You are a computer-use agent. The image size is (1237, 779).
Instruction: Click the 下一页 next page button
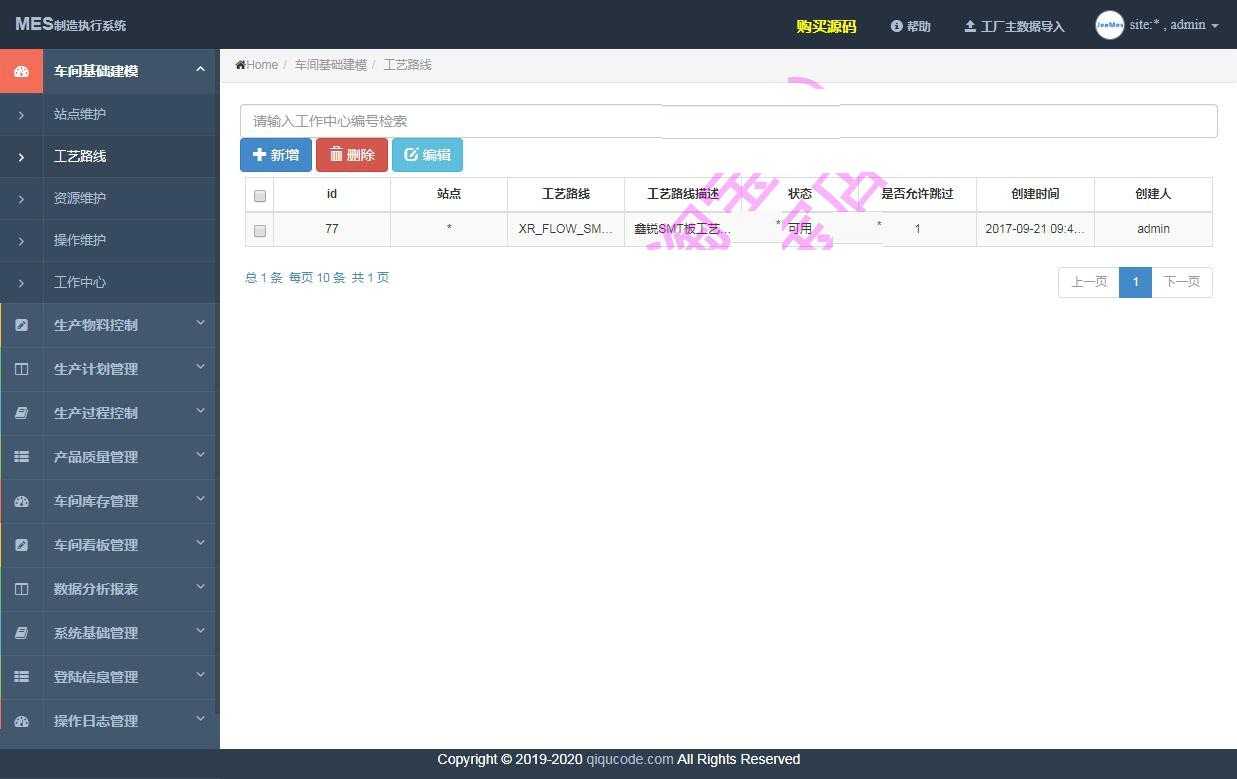point(1181,282)
